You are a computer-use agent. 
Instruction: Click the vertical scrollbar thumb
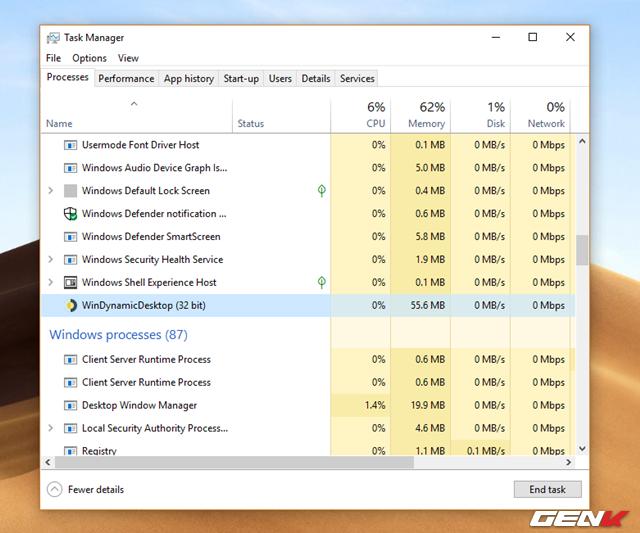pyautogui.click(x=582, y=250)
